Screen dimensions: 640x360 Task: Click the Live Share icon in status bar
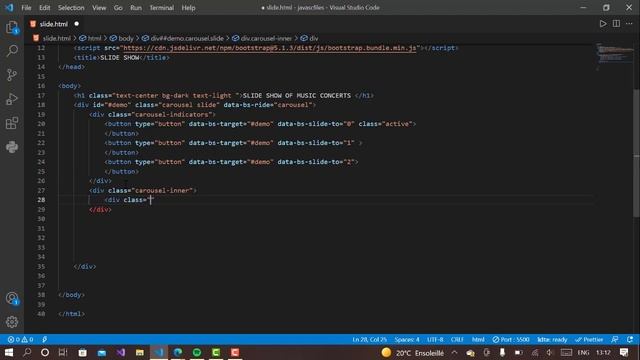[x=44, y=340]
